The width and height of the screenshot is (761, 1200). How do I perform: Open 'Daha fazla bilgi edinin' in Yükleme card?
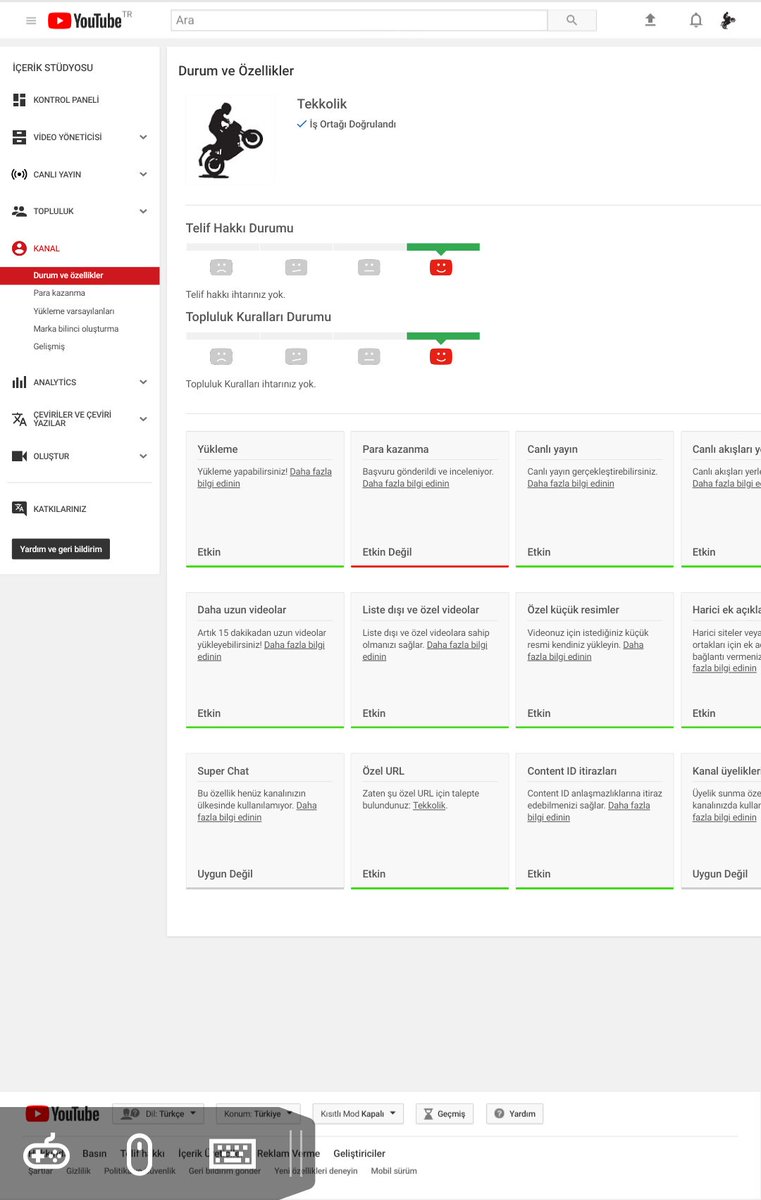tap(264, 477)
